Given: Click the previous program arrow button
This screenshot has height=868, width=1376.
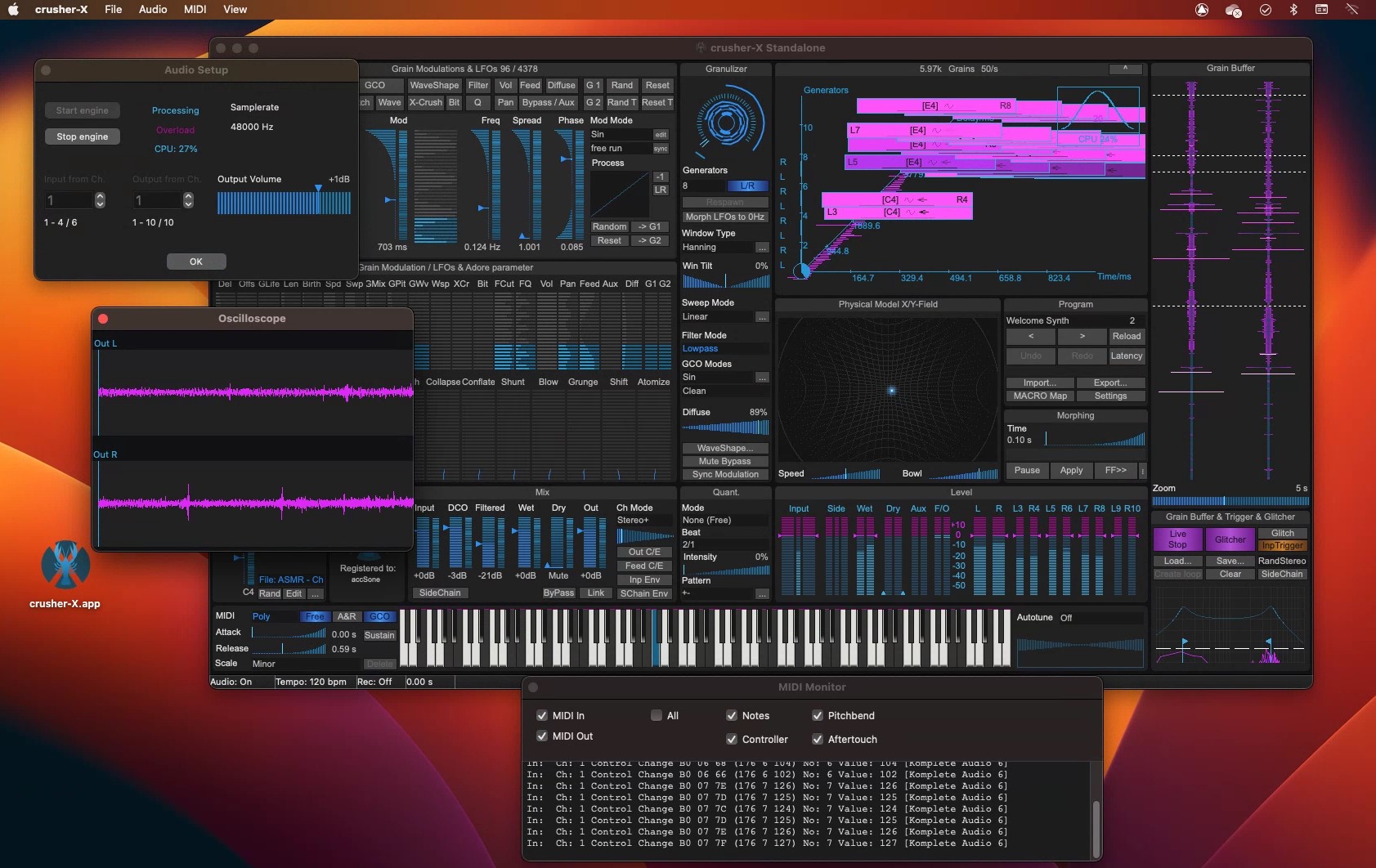Looking at the screenshot, I should click(1030, 336).
